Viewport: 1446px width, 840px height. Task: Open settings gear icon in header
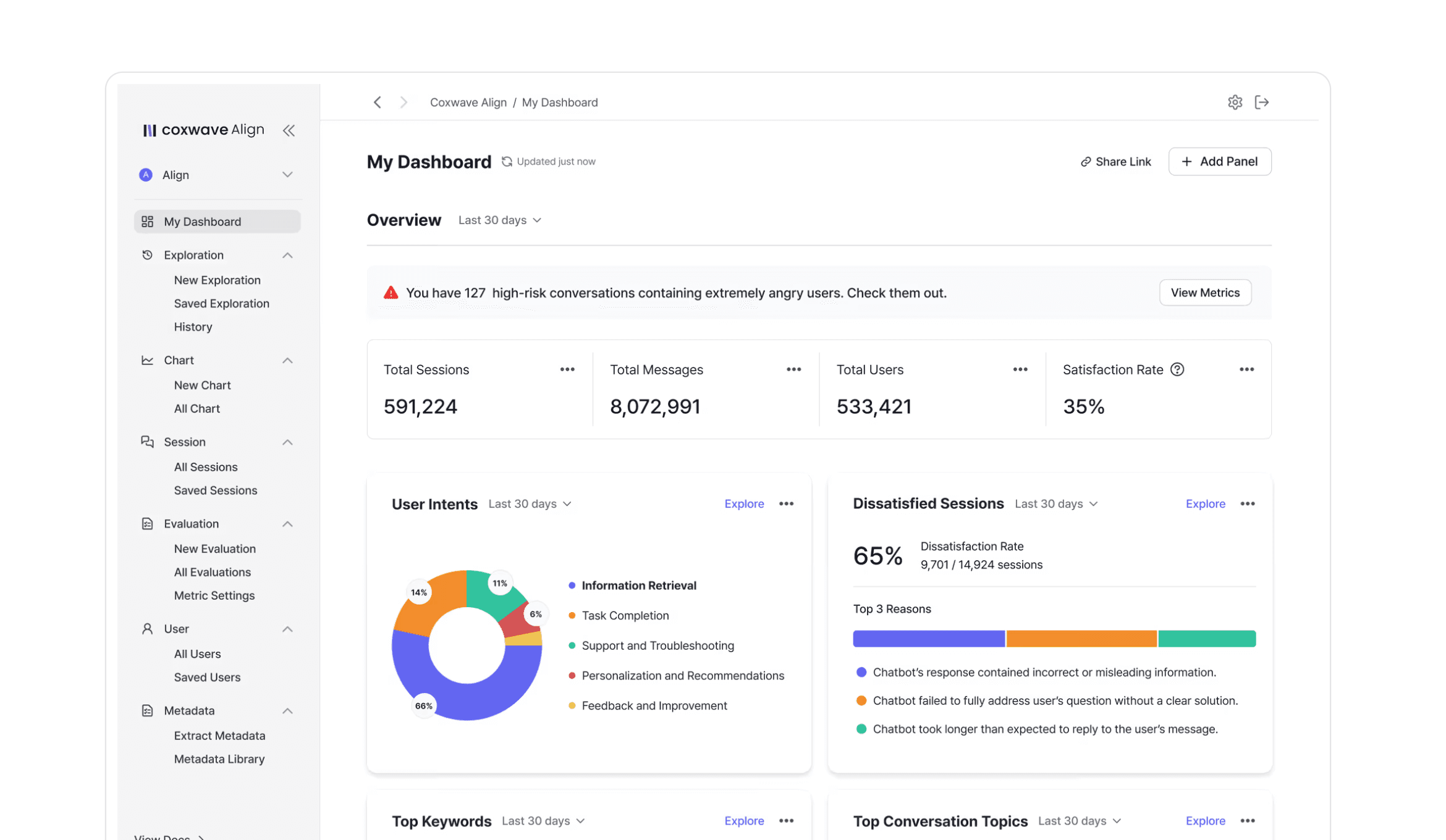pyautogui.click(x=1234, y=103)
